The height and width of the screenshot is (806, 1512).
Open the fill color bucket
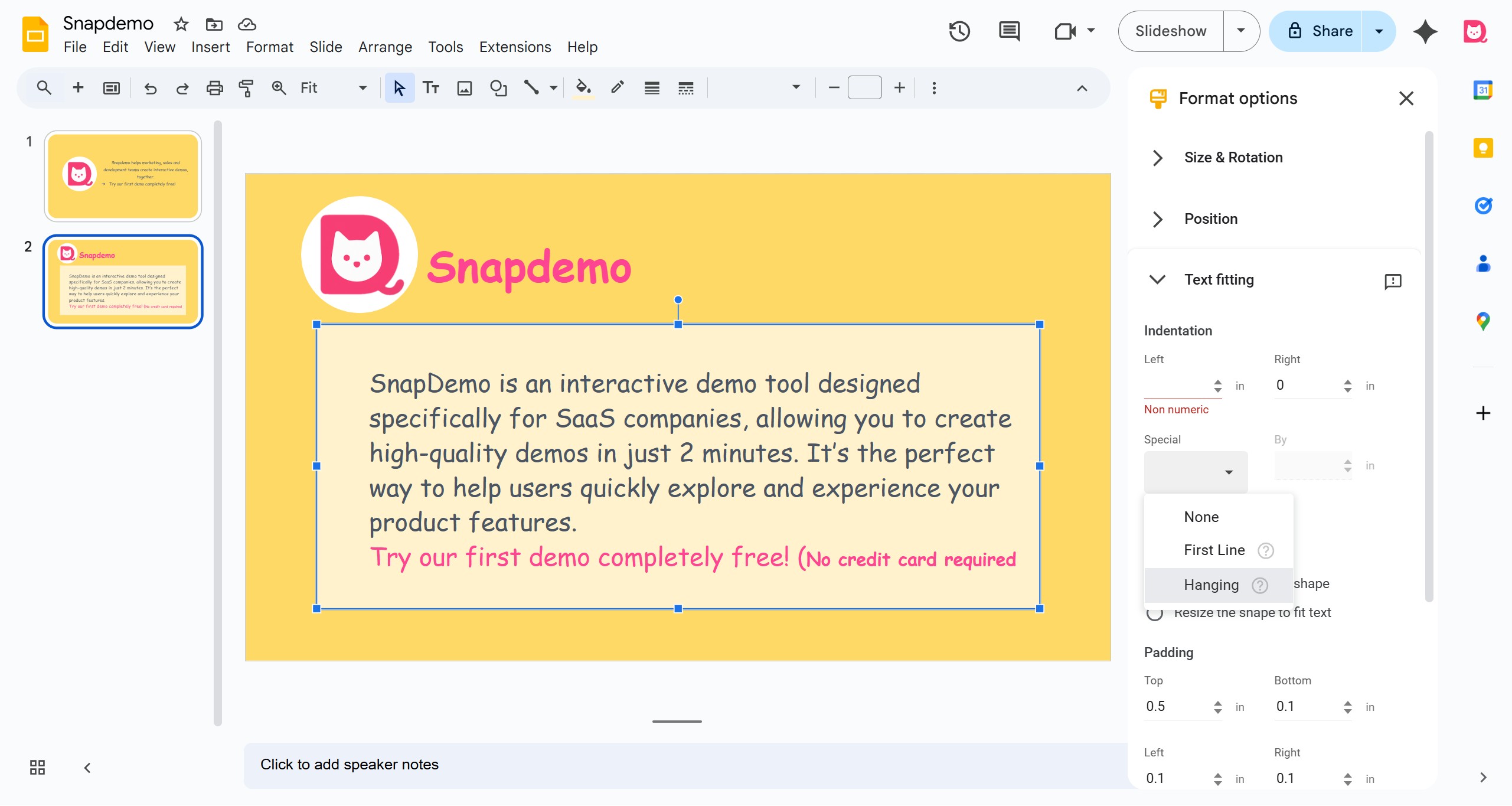click(583, 88)
